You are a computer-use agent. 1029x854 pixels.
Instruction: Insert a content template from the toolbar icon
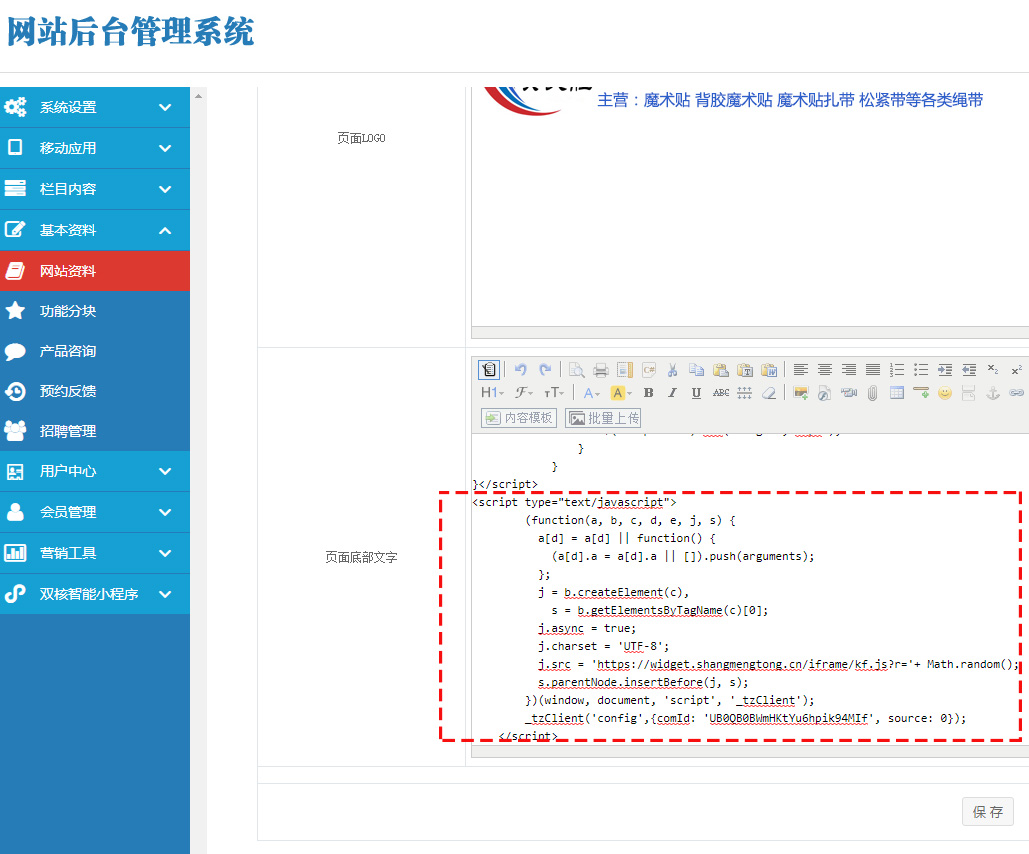click(625, 370)
